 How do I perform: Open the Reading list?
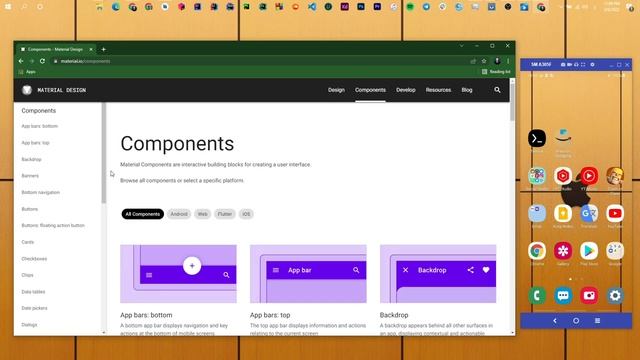point(496,72)
